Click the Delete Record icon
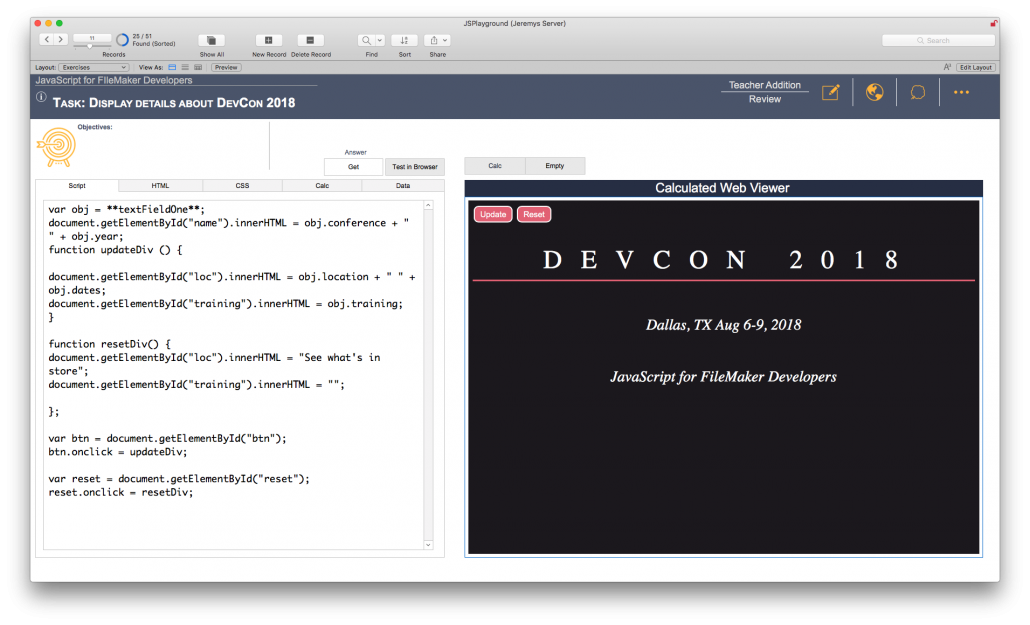This screenshot has width=1030, height=625. coord(308,40)
